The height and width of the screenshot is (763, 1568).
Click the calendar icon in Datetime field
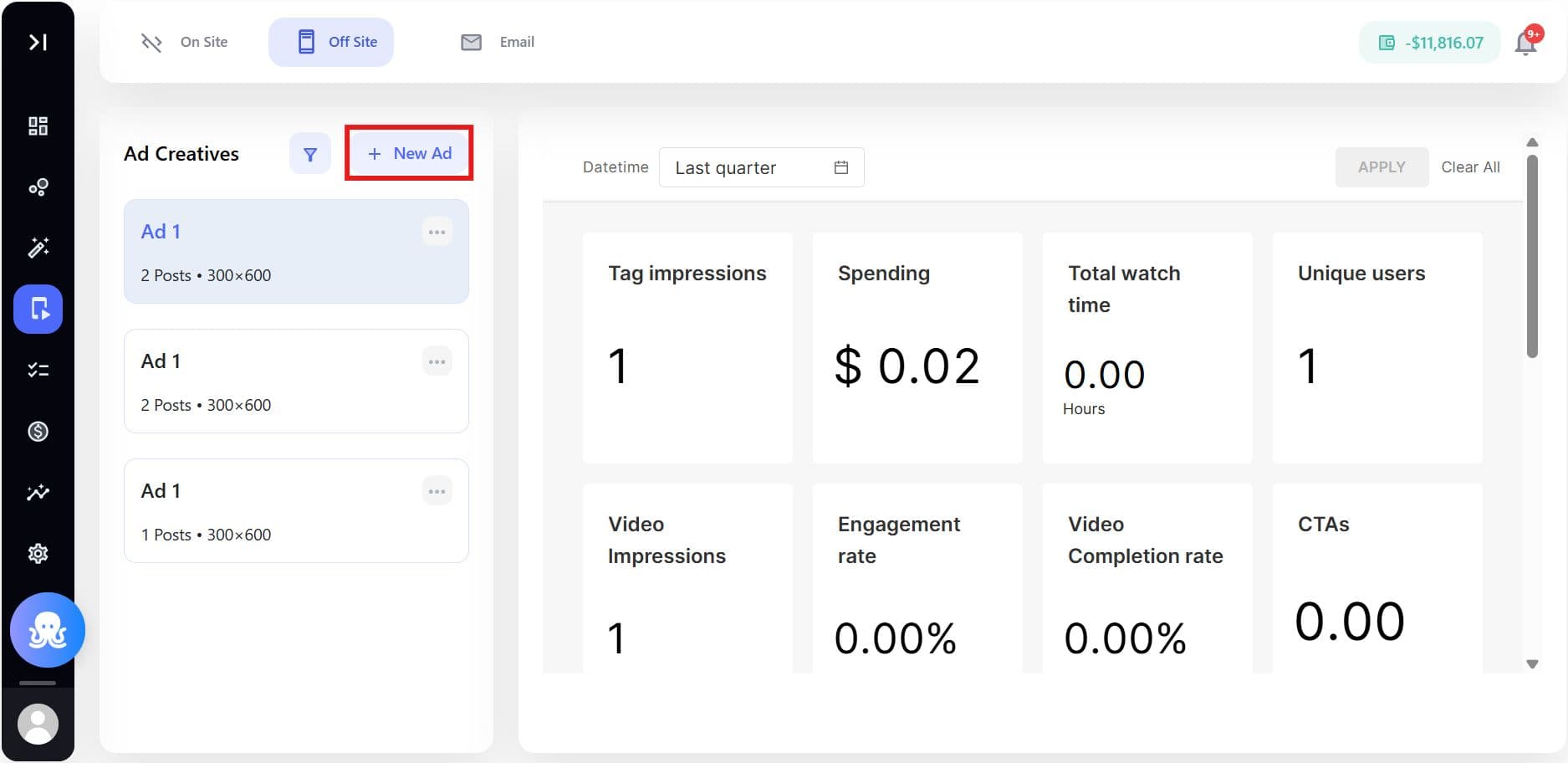[x=841, y=167]
